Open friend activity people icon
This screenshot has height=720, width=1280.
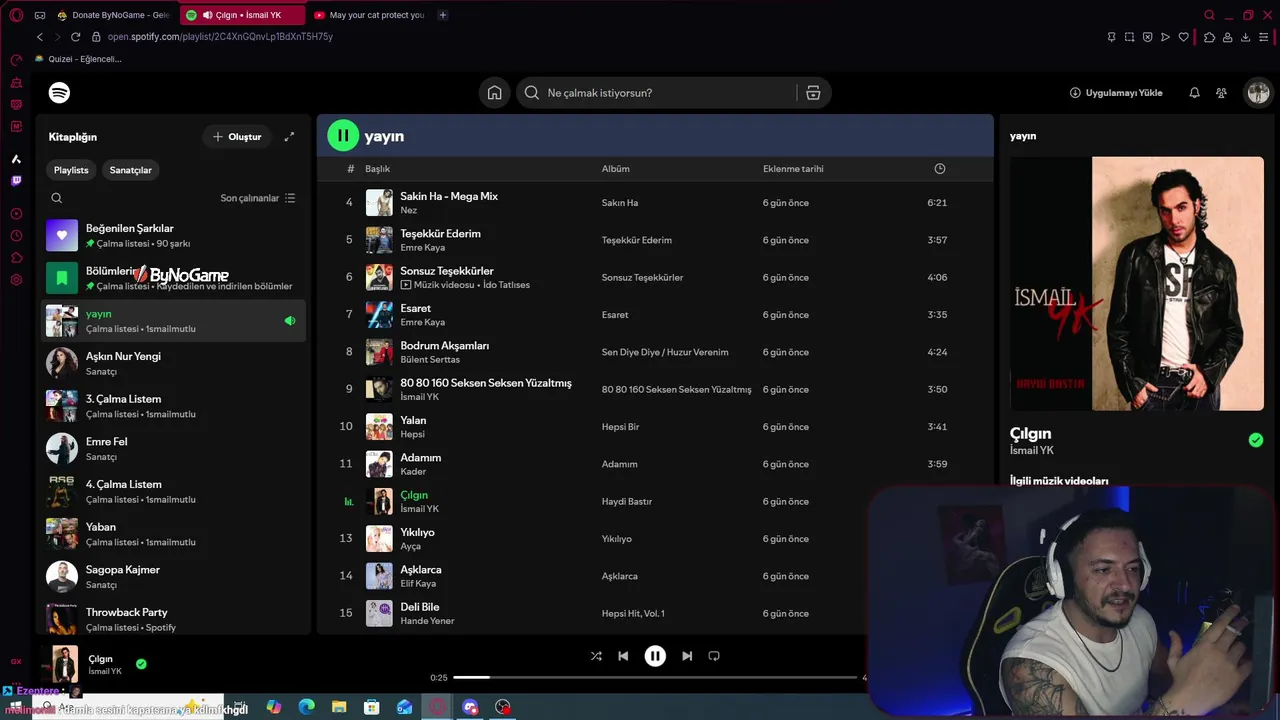tap(1221, 93)
